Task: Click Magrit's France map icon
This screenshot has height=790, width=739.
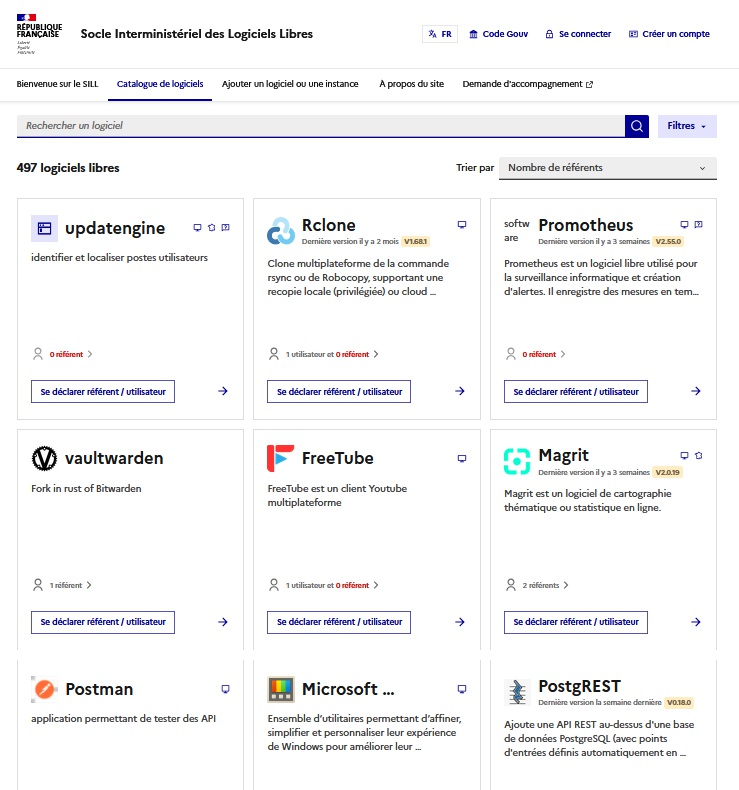Action: coord(698,455)
